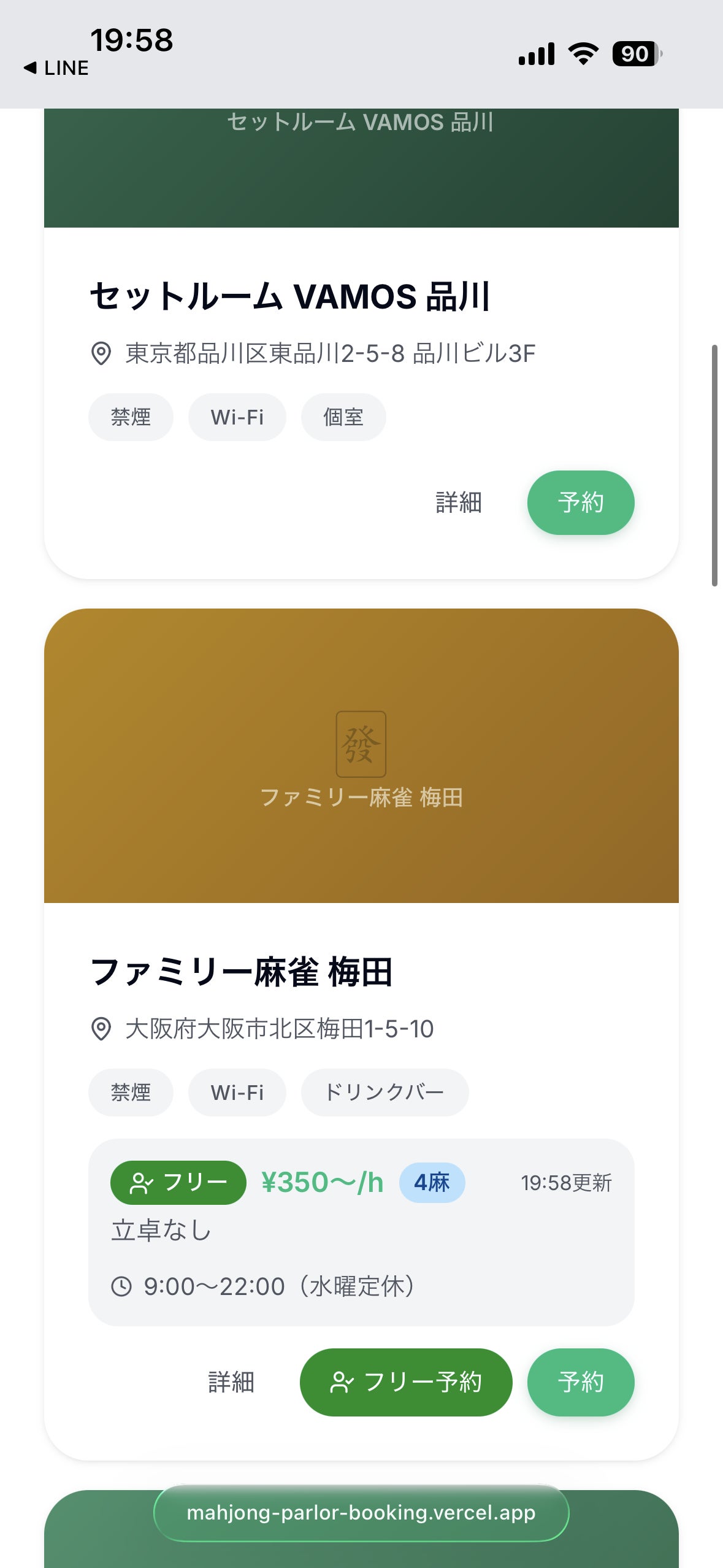Tap the LINE back arrow icon
723x1568 pixels.
coord(30,67)
